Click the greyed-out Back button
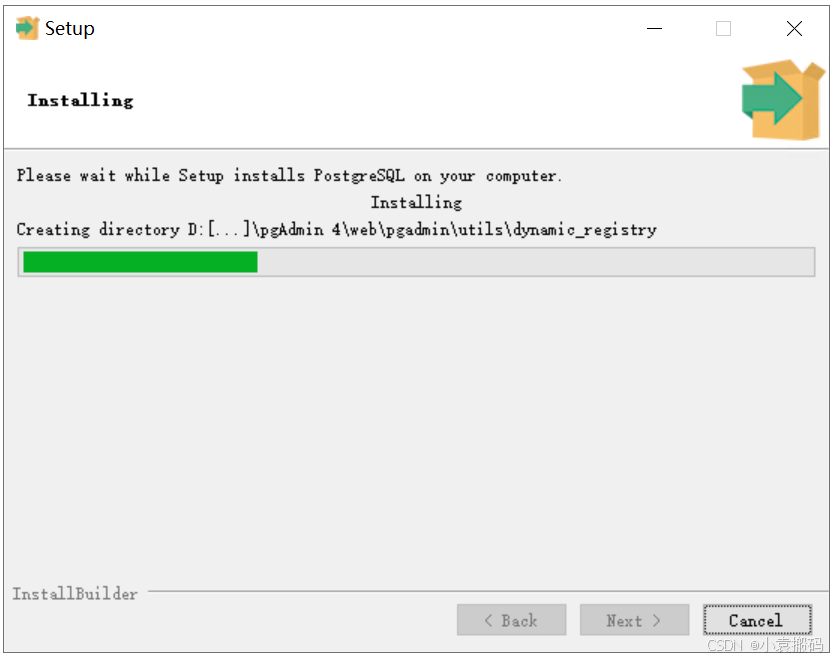The width and height of the screenshot is (835, 661). (511, 620)
